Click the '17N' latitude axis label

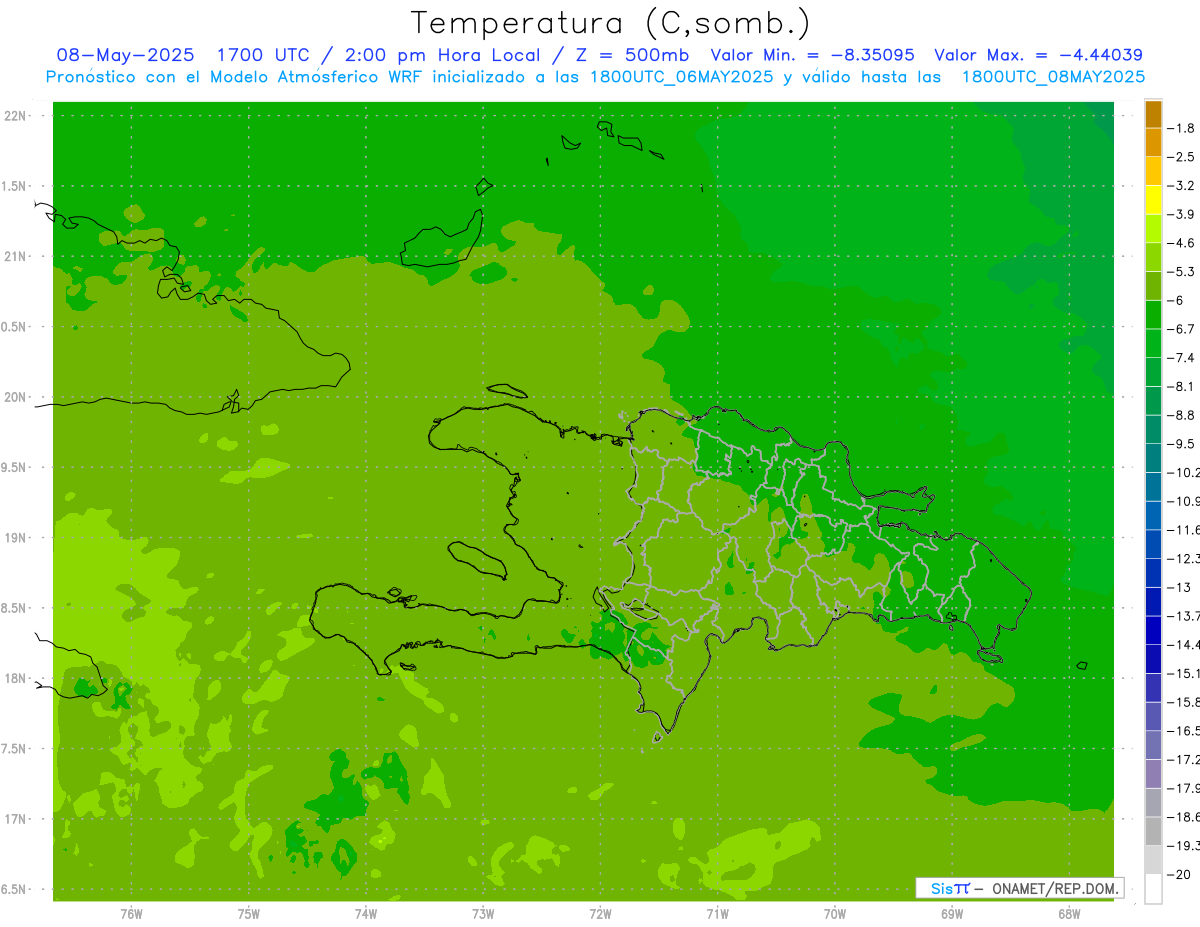click(x=15, y=820)
